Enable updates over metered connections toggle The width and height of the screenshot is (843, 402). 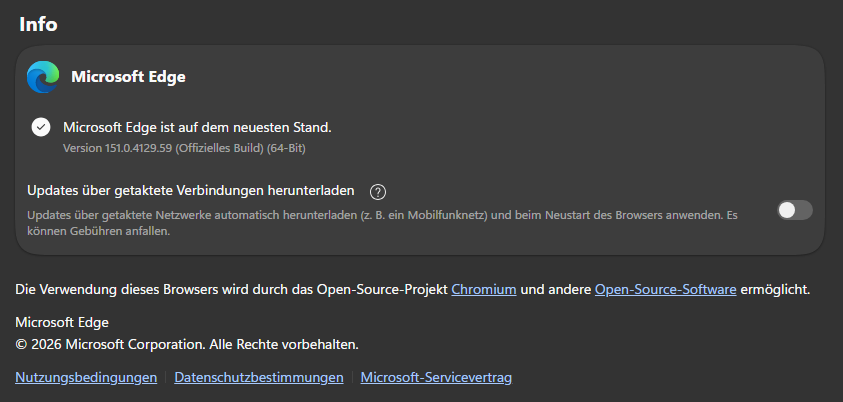(795, 210)
